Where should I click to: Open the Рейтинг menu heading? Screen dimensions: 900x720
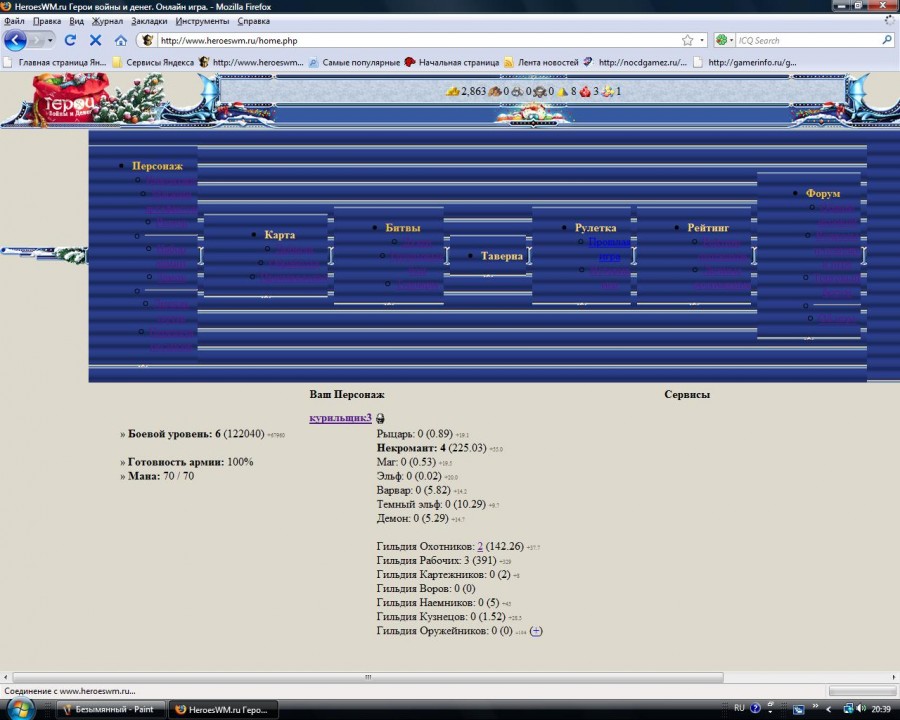(x=708, y=228)
